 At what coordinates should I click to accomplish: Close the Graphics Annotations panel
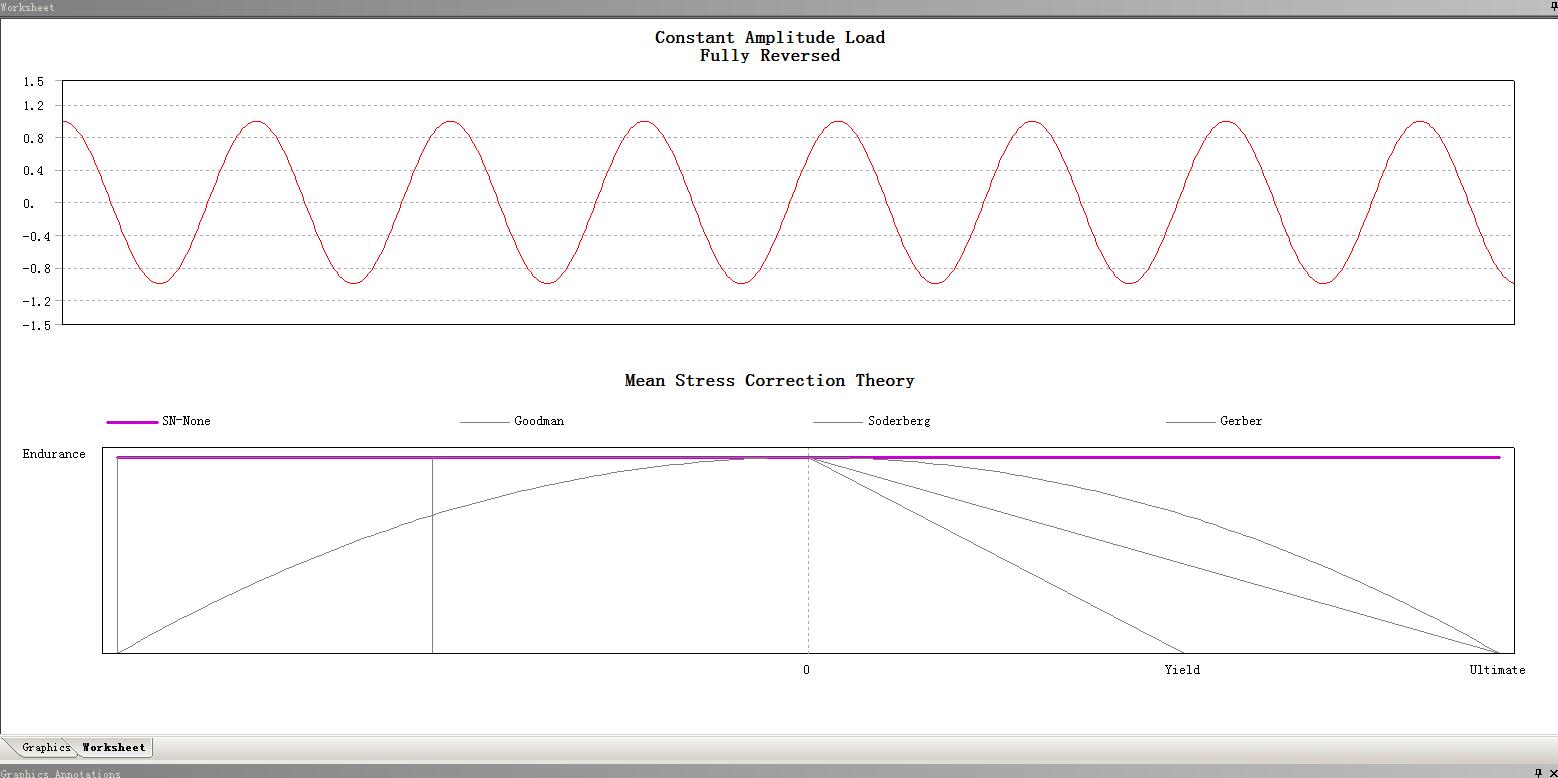[x=1552, y=773]
